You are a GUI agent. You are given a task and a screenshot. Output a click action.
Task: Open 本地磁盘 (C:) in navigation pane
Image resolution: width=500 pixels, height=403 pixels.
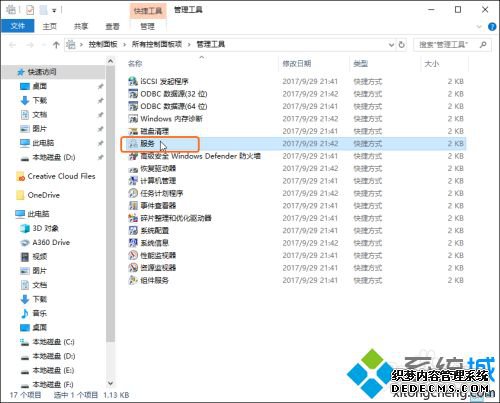(x=53, y=342)
